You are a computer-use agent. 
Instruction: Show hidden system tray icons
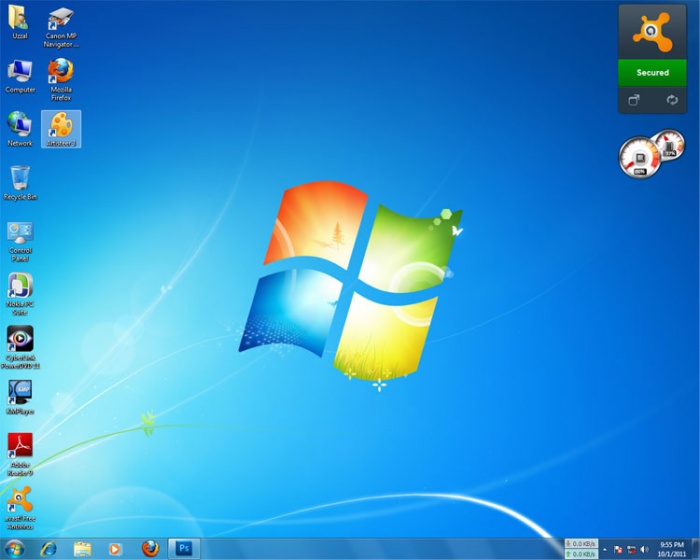605,549
